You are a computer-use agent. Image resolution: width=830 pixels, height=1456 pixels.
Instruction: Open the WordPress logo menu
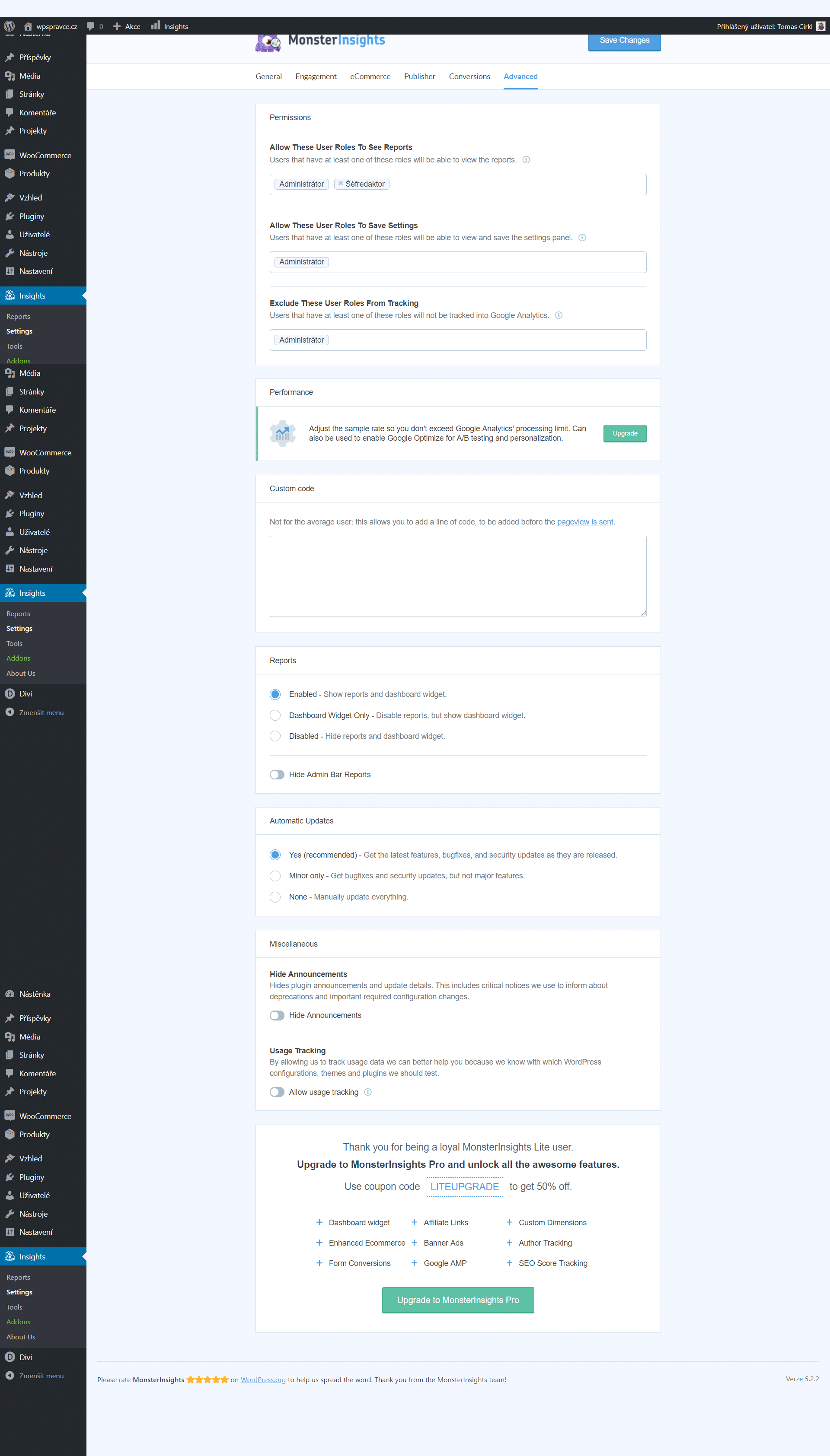(9, 26)
